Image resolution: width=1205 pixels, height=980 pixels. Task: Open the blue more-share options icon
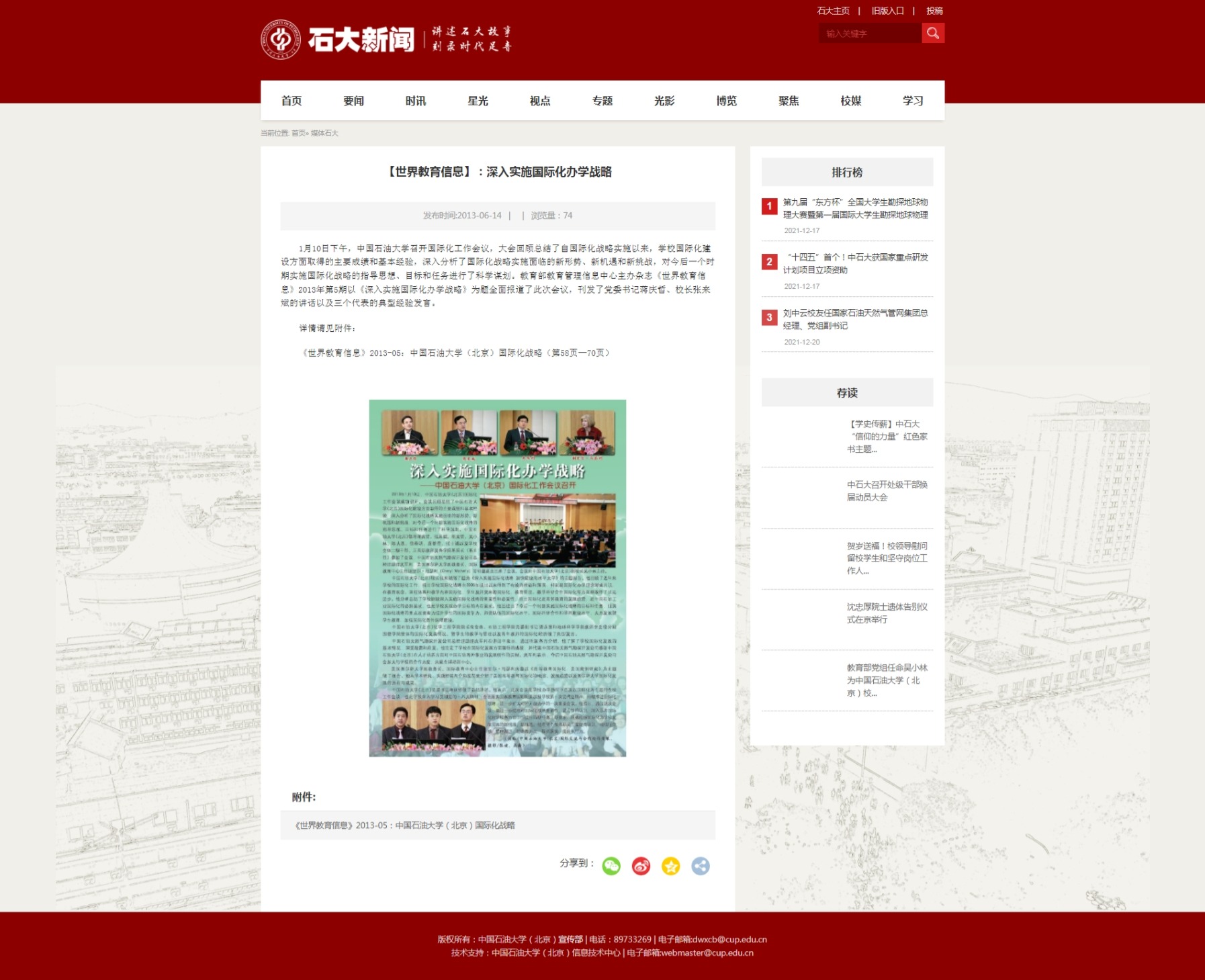[700, 866]
